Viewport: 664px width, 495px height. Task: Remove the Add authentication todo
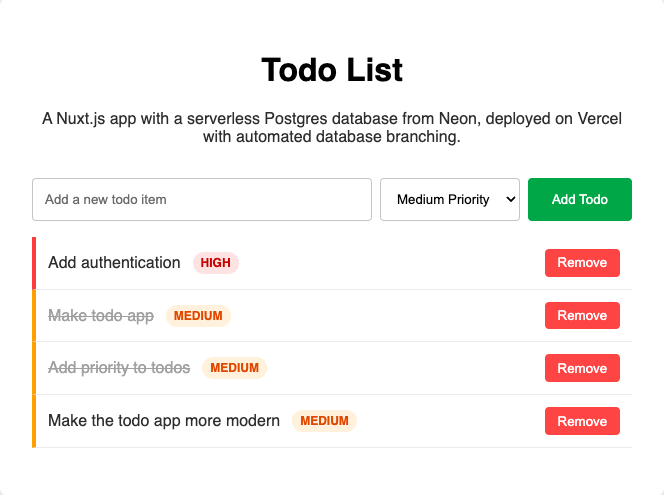(x=582, y=263)
